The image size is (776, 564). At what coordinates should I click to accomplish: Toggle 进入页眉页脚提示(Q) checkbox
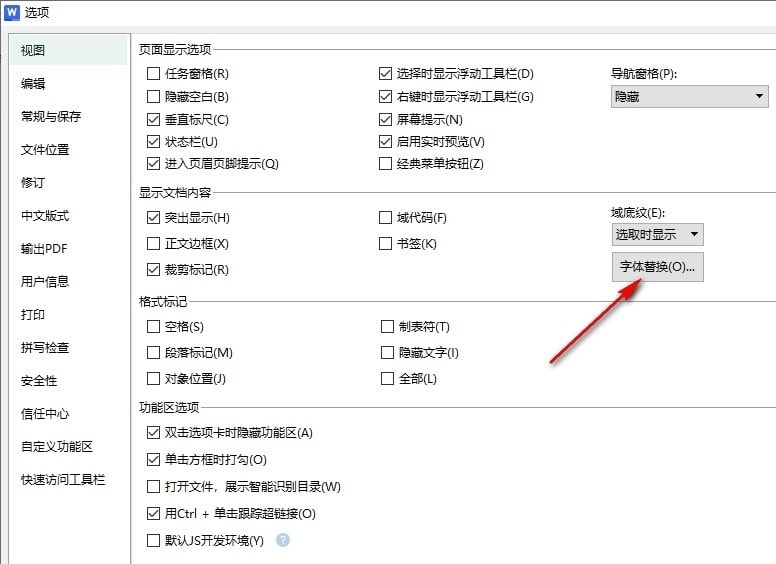[x=153, y=164]
